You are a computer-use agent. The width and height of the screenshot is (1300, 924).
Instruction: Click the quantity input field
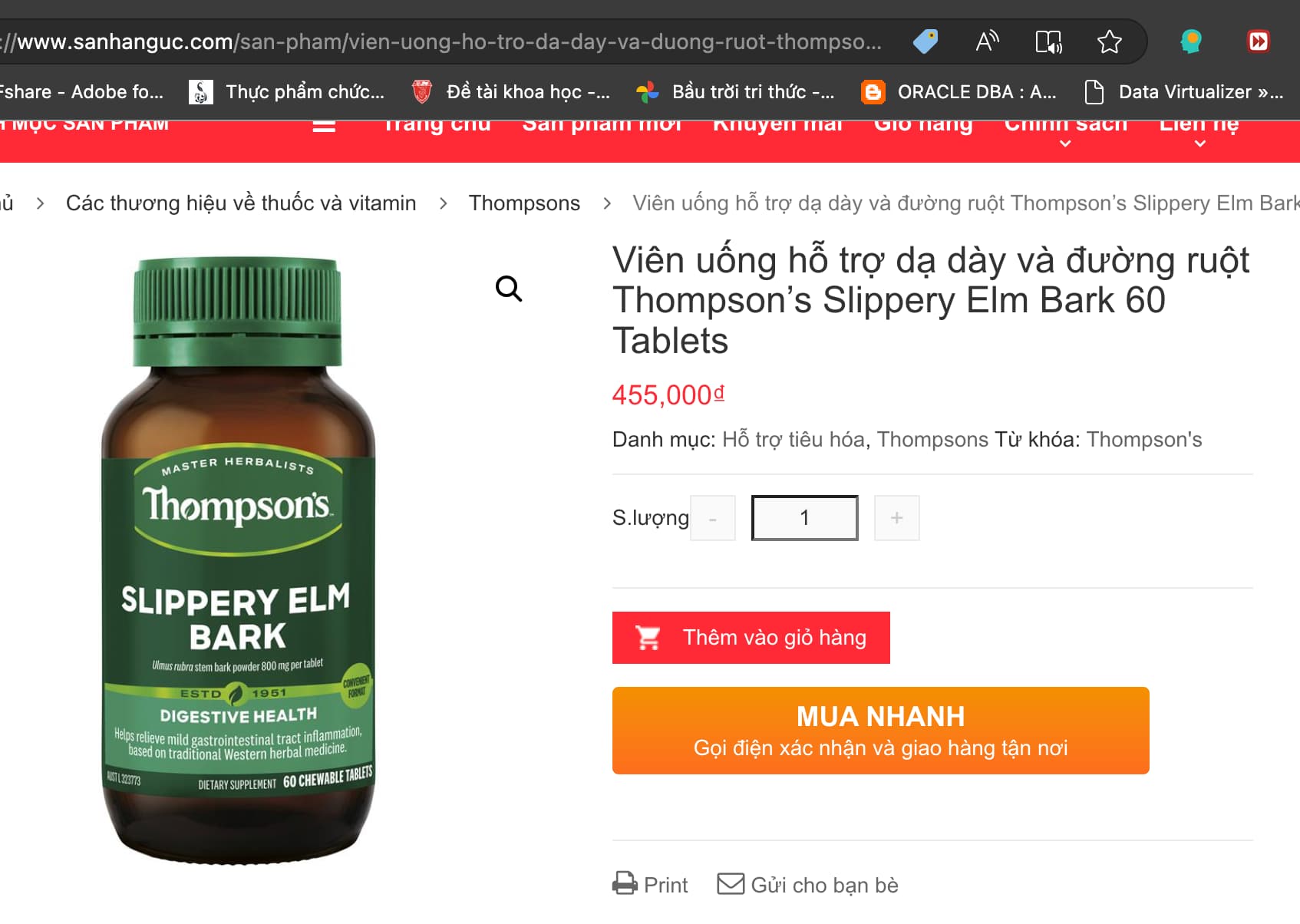click(804, 518)
